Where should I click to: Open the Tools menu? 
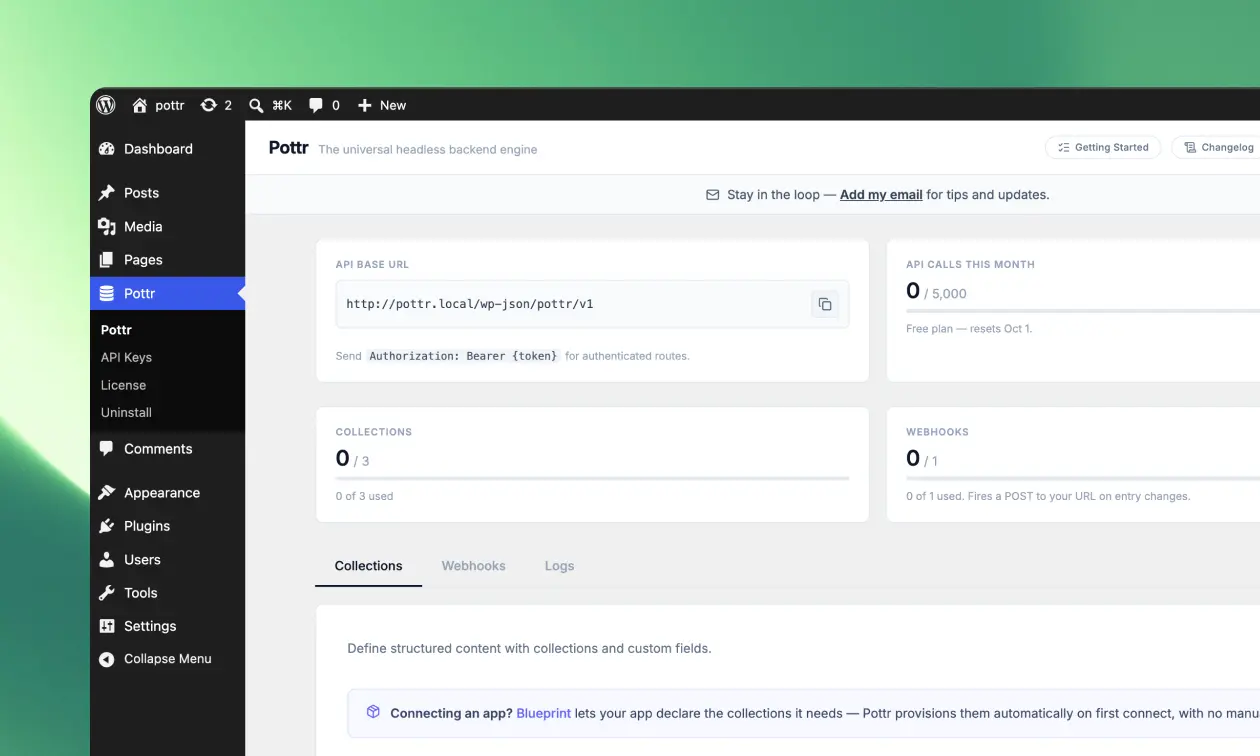[x=167, y=593]
